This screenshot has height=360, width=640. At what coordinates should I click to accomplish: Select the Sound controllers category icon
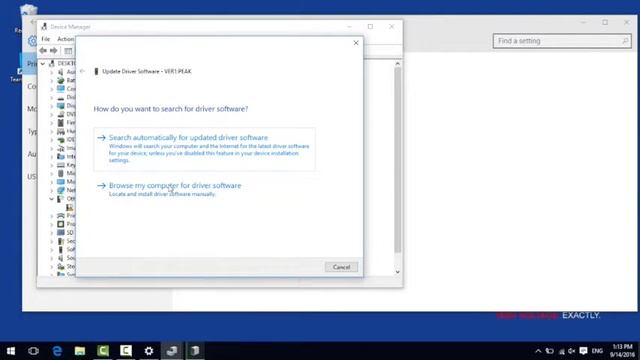click(x=61, y=258)
